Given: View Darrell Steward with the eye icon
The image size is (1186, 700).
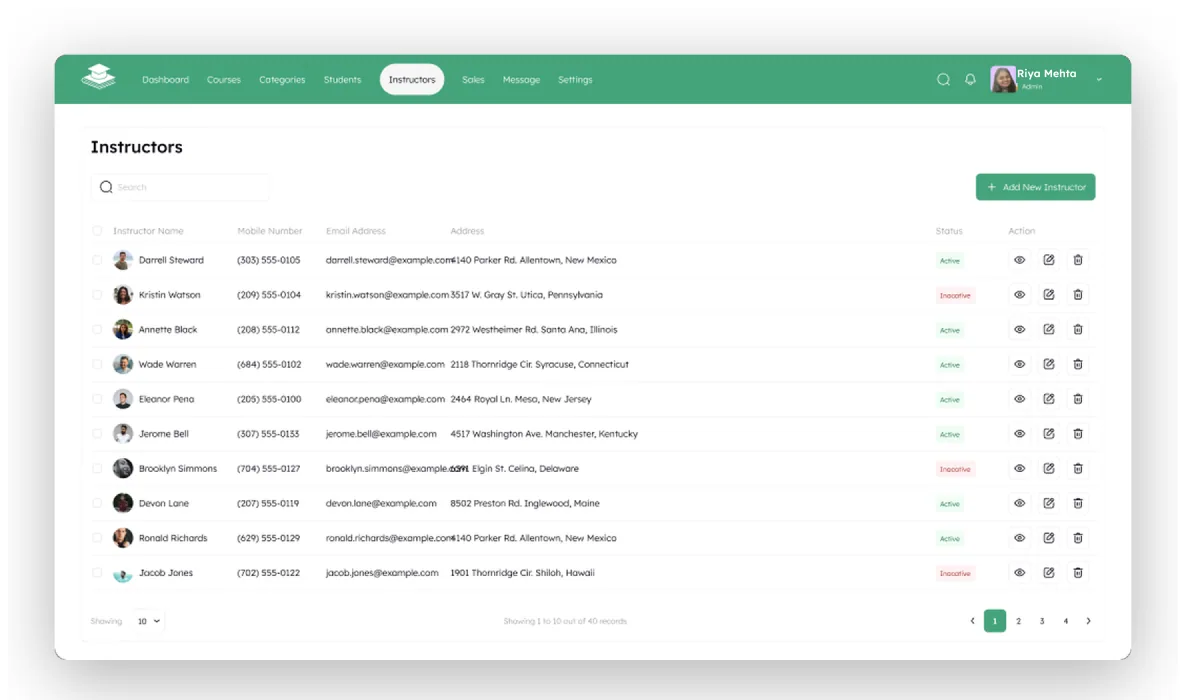Looking at the screenshot, I should click(1020, 260).
